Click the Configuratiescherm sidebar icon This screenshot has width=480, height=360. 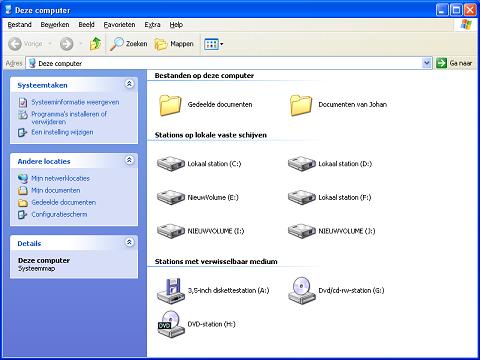23,214
